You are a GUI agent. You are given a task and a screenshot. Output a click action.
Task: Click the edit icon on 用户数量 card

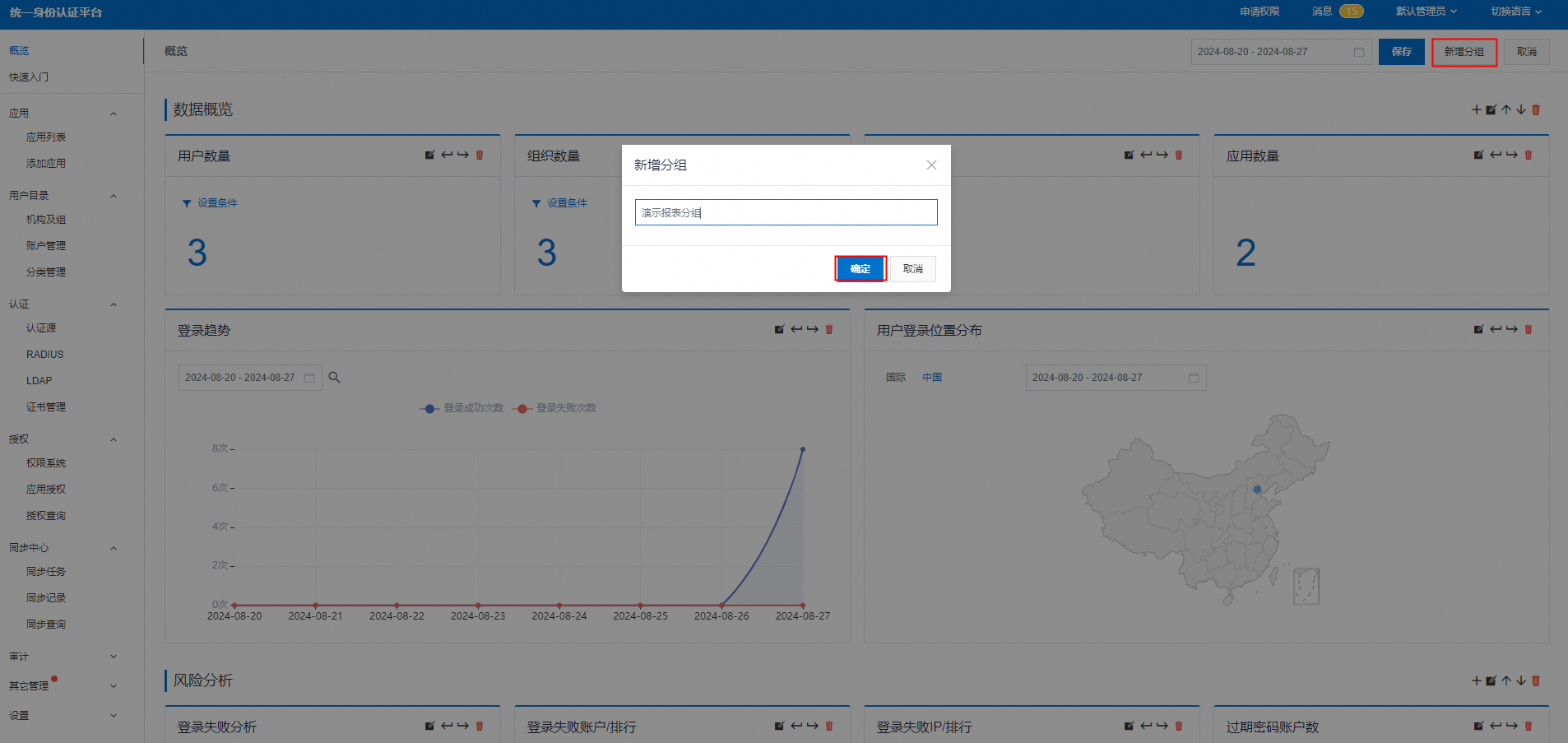pos(429,155)
